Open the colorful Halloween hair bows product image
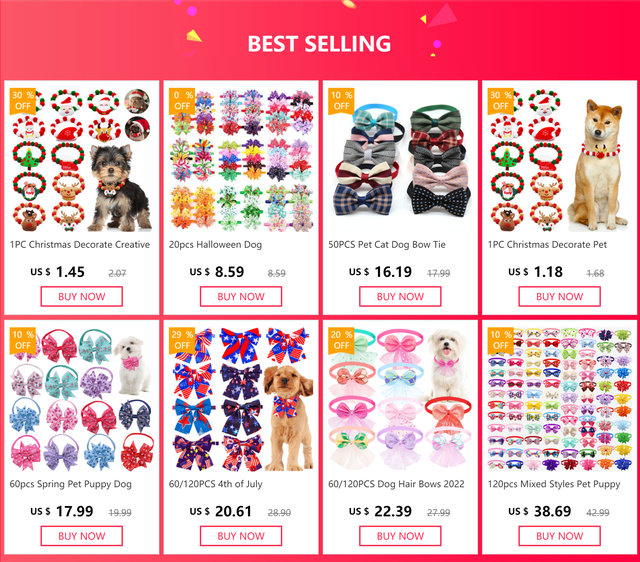The width and height of the screenshot is (640, 562). tap(241, 160)
